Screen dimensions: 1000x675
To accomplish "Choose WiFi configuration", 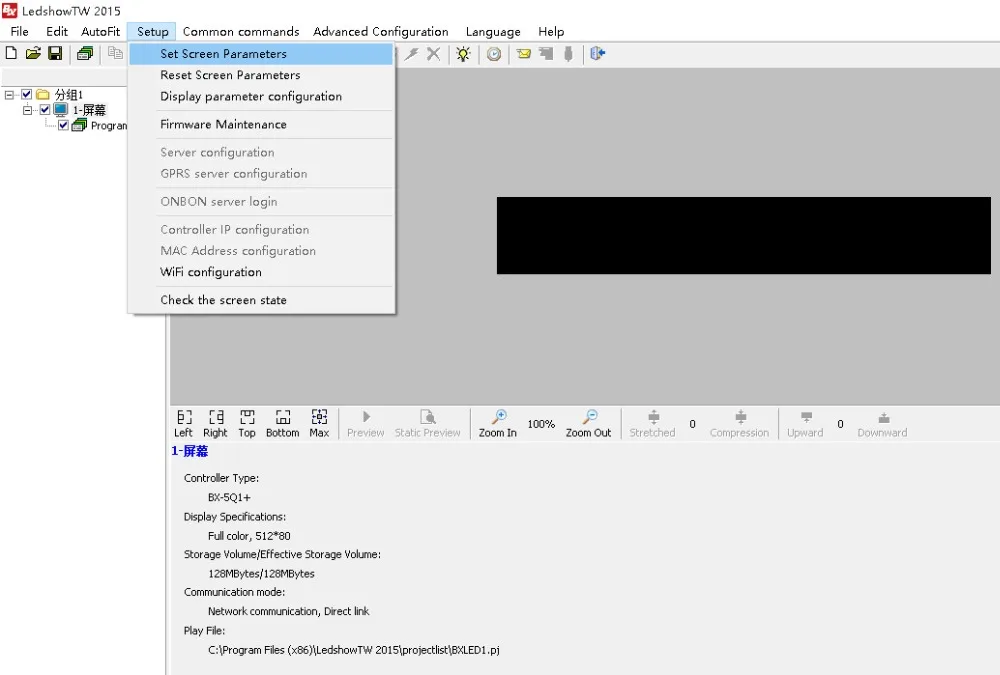I will click(x=261, y=272).
